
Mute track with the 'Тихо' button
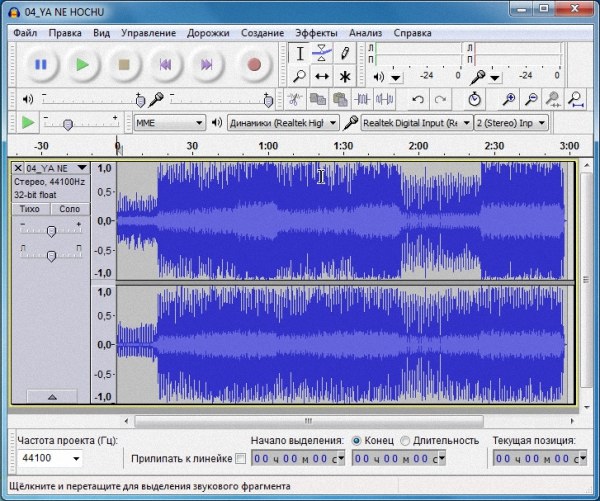[31, 209]
